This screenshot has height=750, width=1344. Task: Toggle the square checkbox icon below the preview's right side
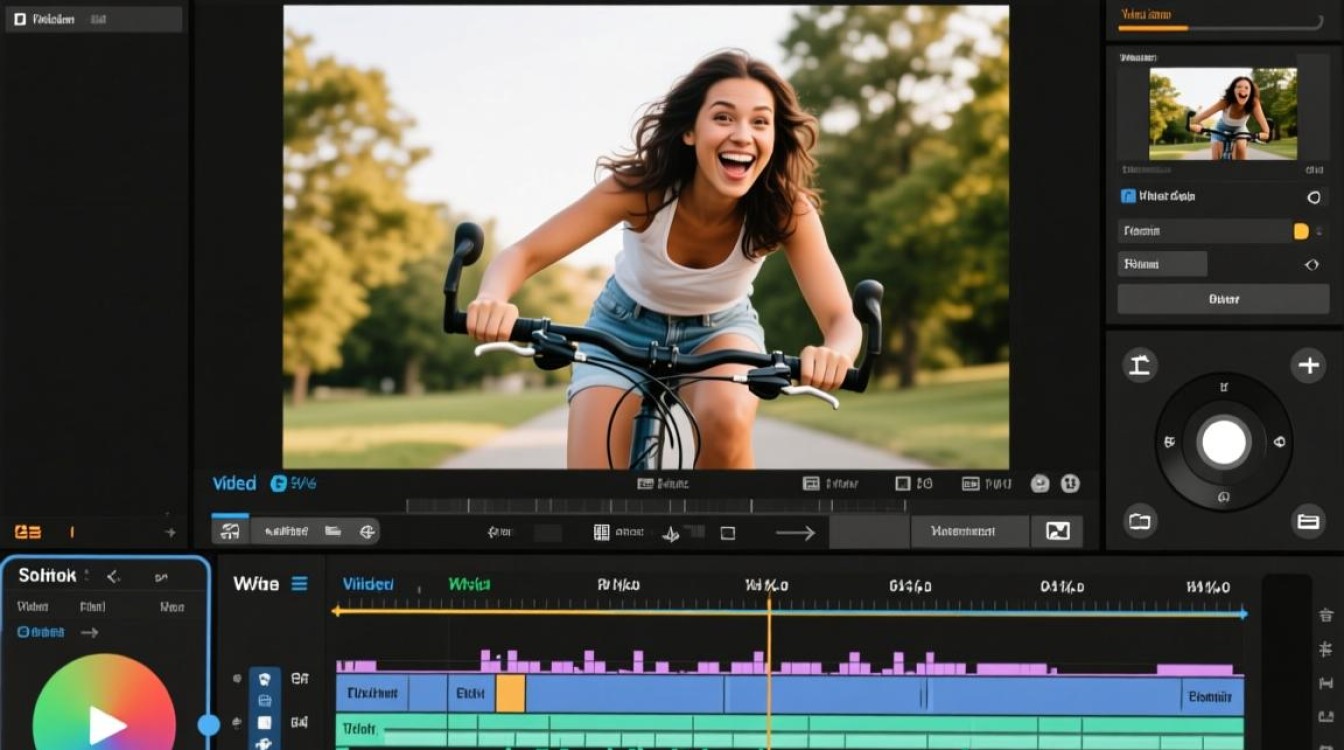(902, 484)
